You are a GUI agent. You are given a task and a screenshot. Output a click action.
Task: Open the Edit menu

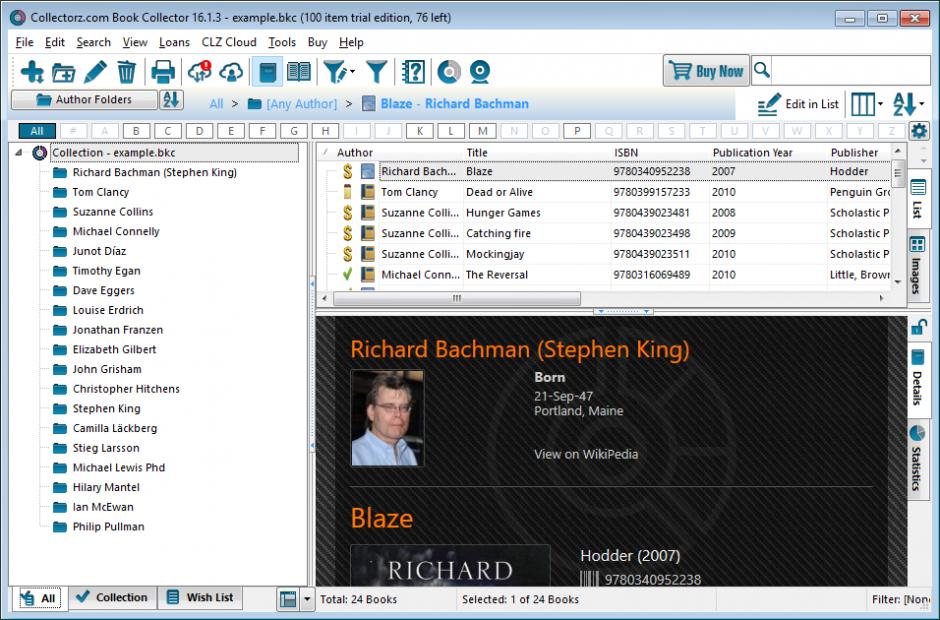tap(55, 43)
